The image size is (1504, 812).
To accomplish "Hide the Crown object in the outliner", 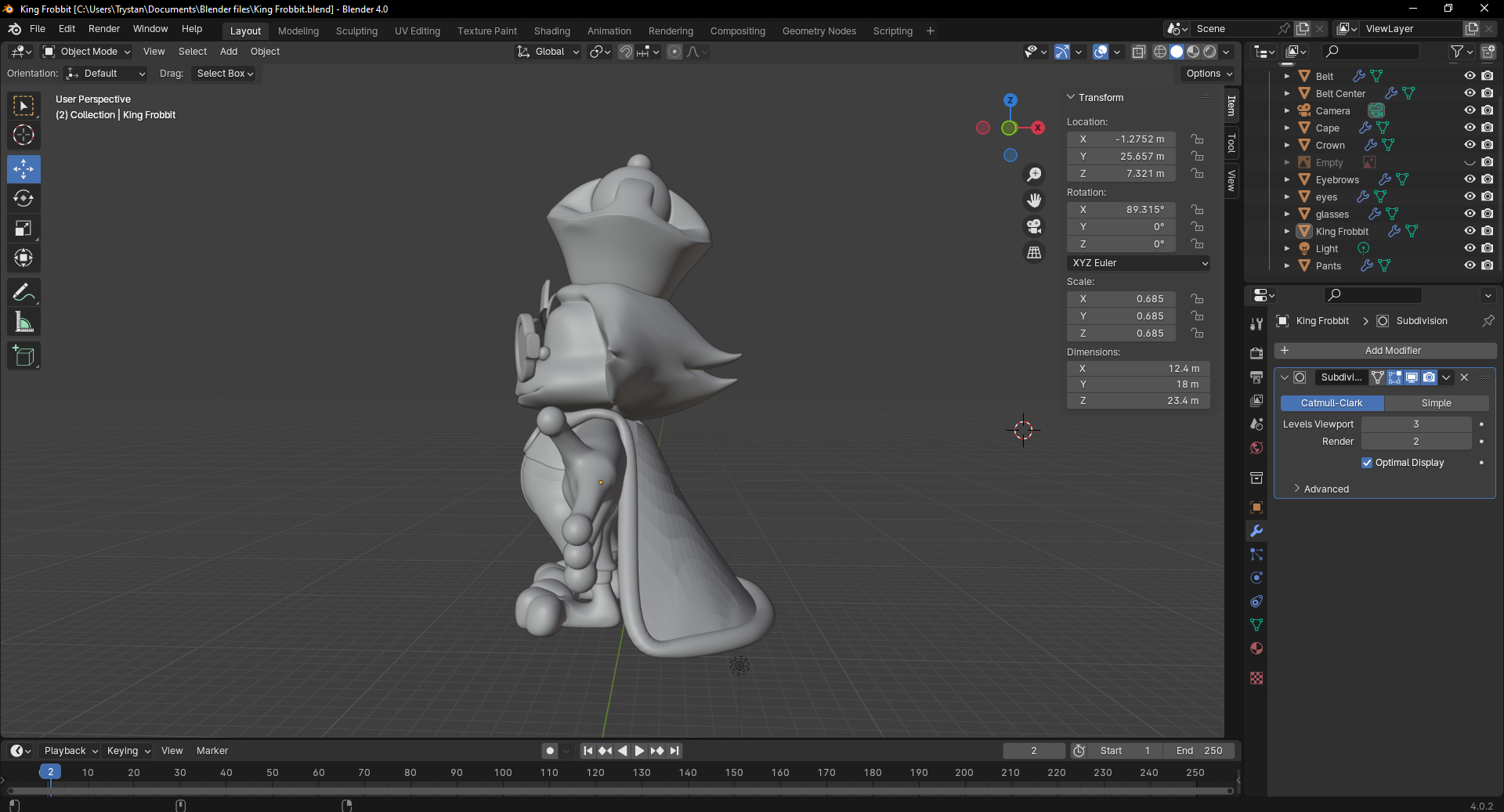I will pyautogui.click(x=1470, y=145).
